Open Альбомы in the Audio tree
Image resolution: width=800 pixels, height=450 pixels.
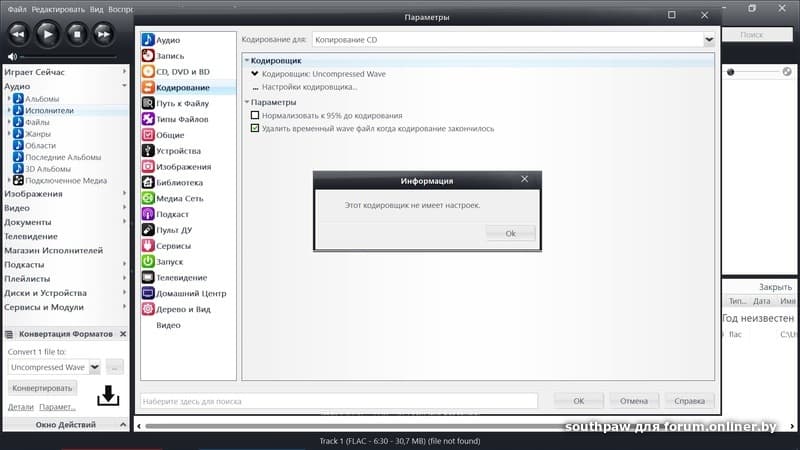pyautogui.click(x=42, y=98)
